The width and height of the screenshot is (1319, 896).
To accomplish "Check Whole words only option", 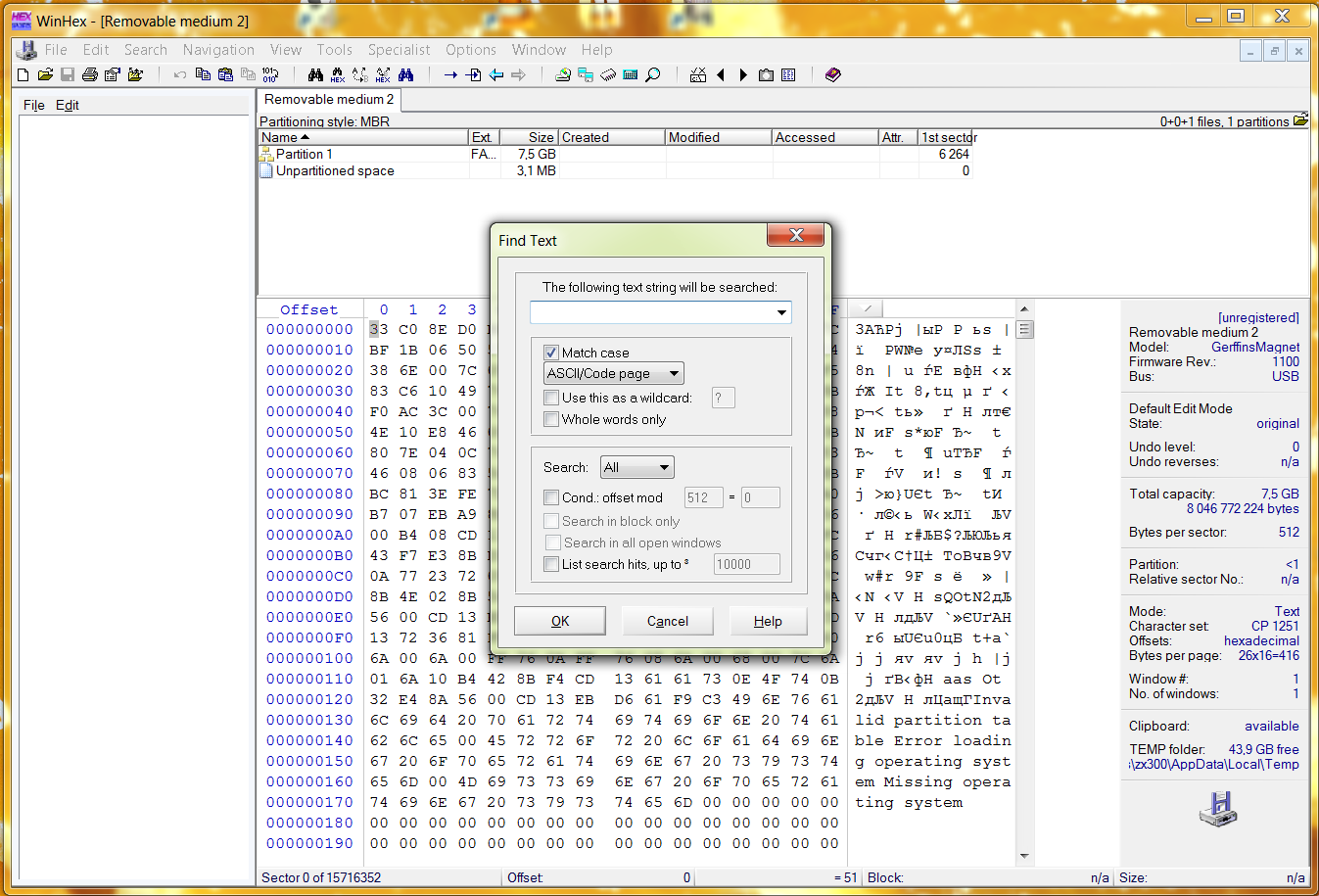I will coord(551,419).
